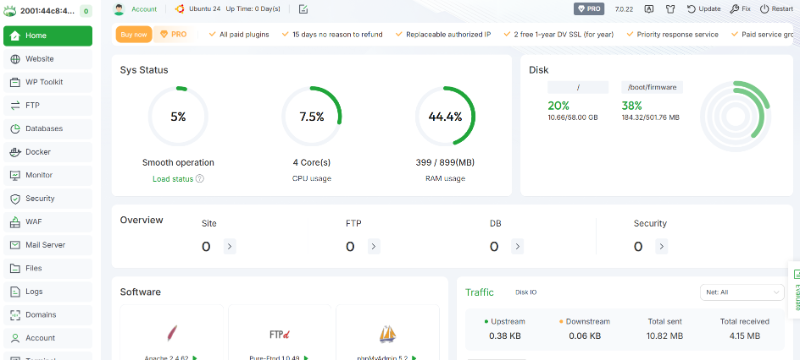Open the Docker section in the sidebar
Screen dimensions: 800x360
click(47, 152)
